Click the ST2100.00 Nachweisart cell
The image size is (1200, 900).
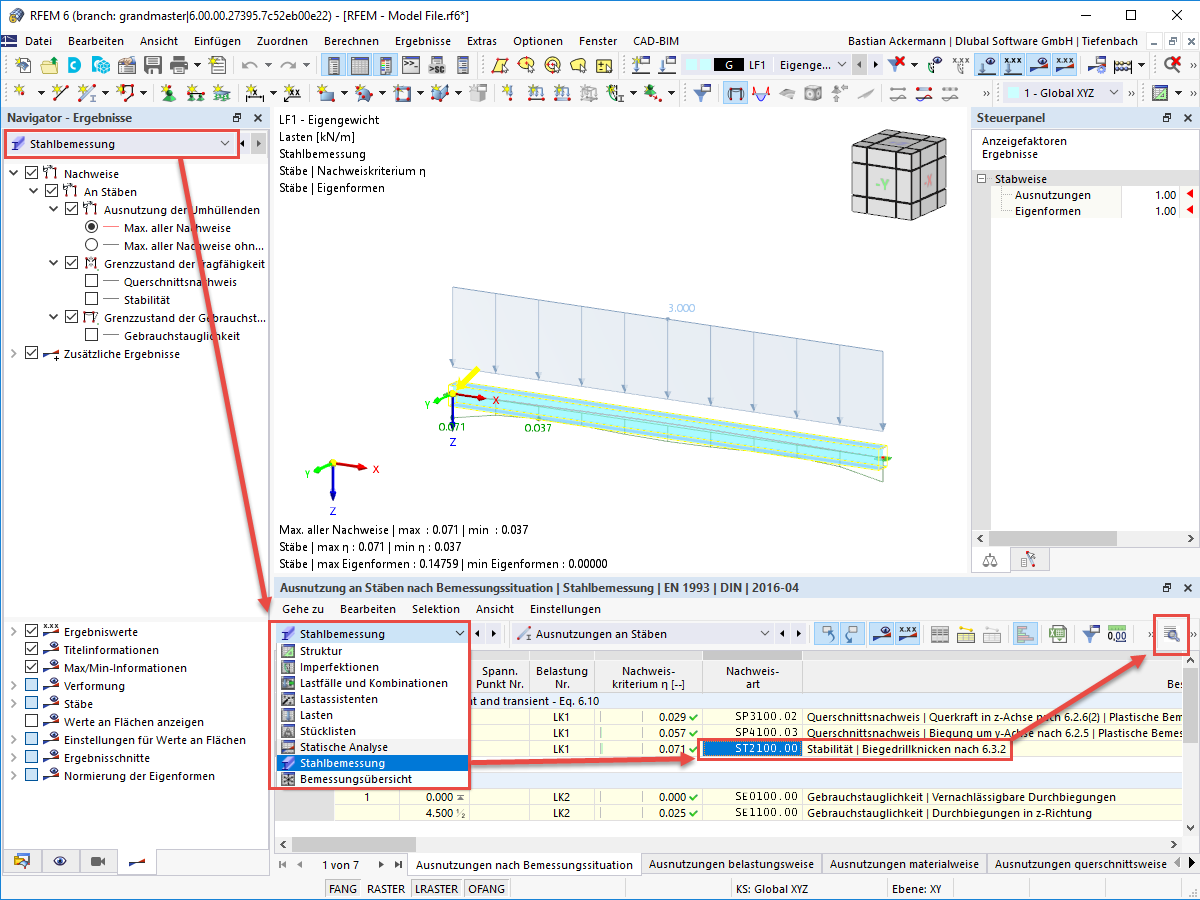(752, 747)
